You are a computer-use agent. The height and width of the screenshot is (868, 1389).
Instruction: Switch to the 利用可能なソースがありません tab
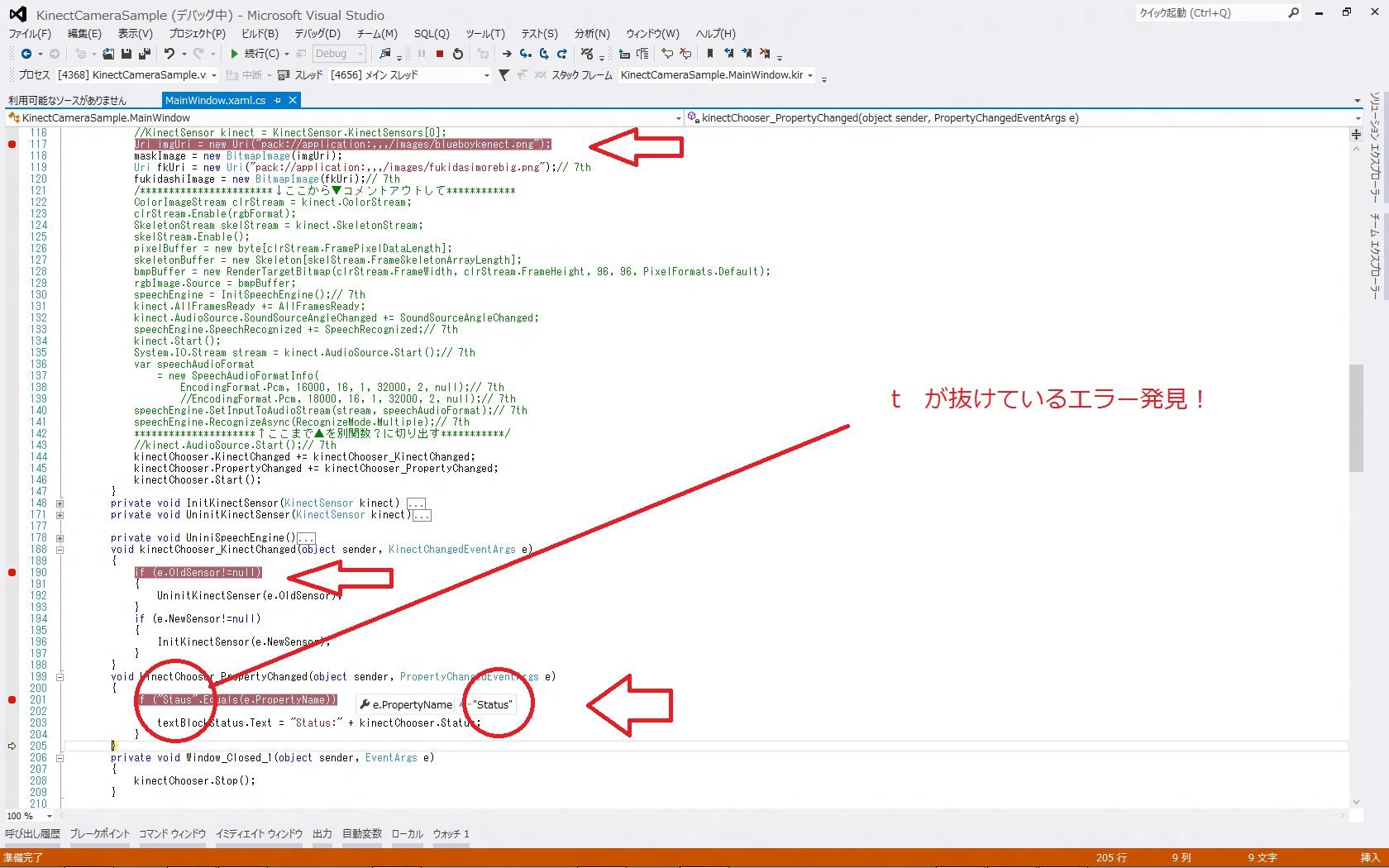67,100
